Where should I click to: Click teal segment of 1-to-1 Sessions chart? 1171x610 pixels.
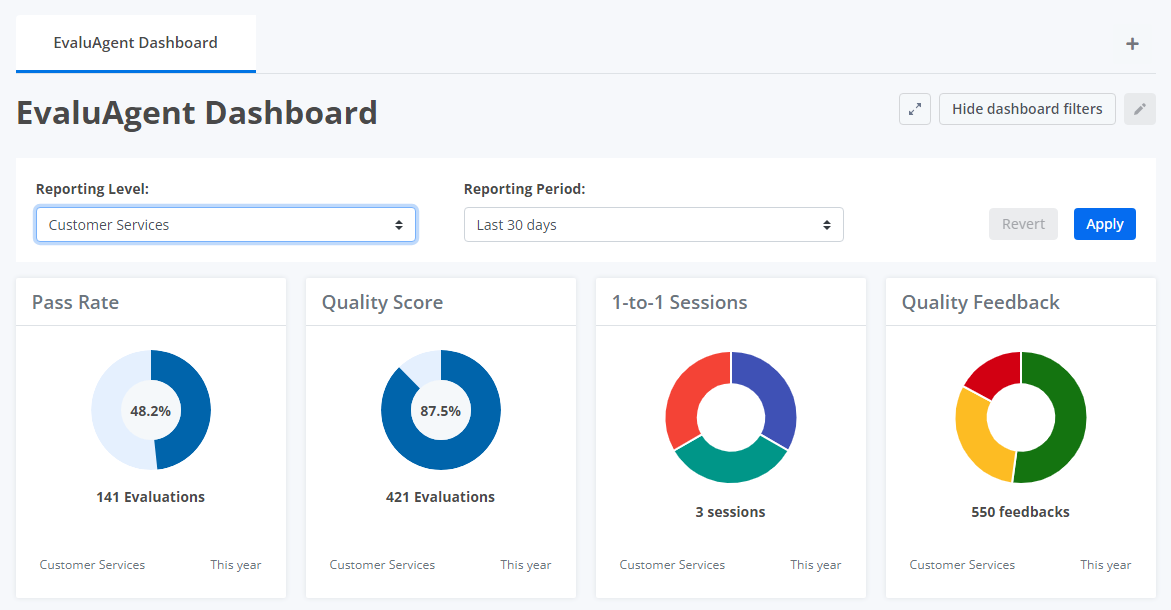pyautogui.click(x=730, y=466)
